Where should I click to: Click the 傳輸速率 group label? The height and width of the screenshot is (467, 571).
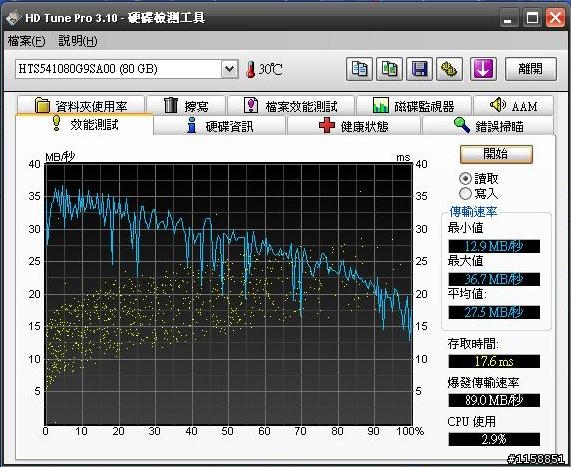pyautogui.click(x=473, y=212)
